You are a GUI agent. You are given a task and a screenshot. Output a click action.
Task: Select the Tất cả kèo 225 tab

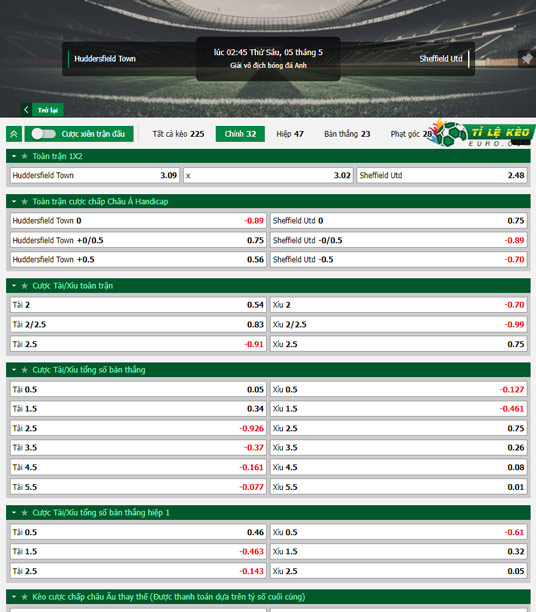pyautogui.click(x=178, y=134)
